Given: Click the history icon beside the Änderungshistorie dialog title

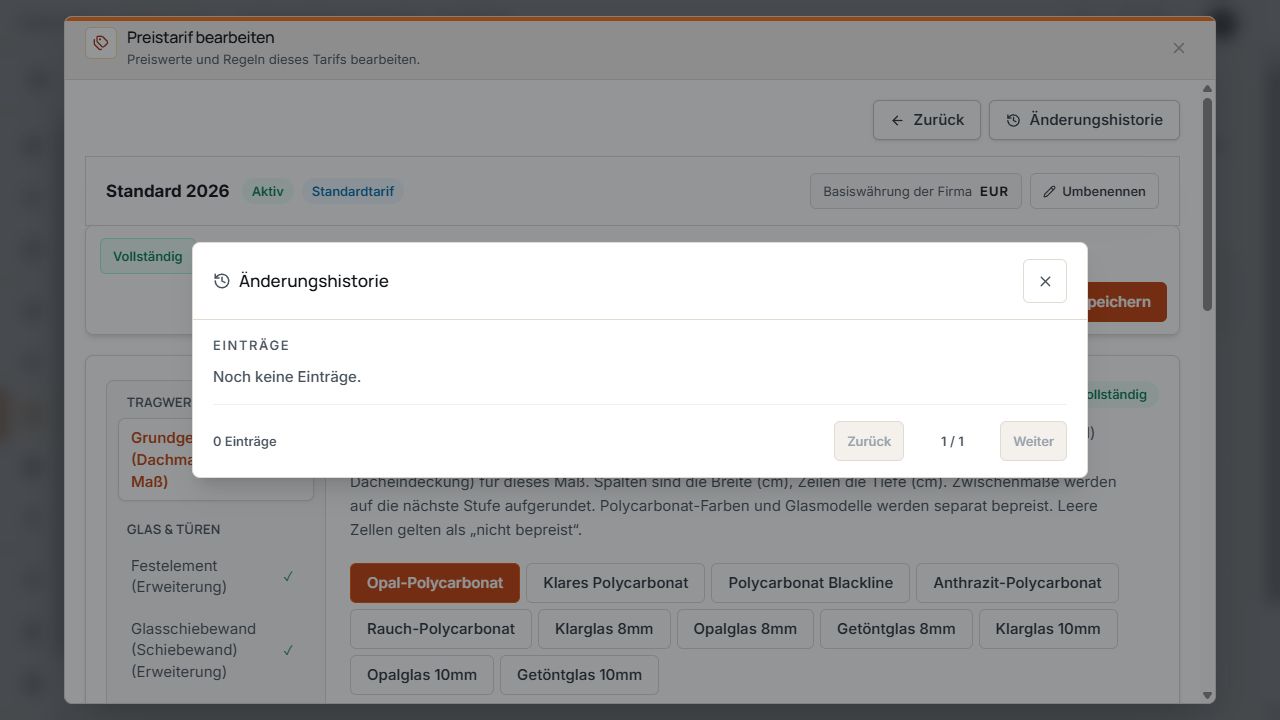Looking at the screenshot, I should point(222,281).
